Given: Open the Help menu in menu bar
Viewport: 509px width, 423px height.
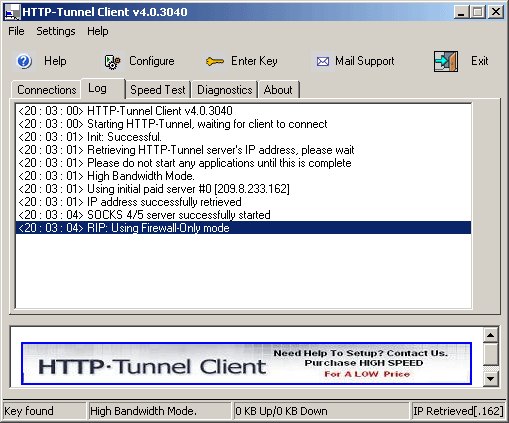Looking at the screenshot, I should tap(98, 31).
